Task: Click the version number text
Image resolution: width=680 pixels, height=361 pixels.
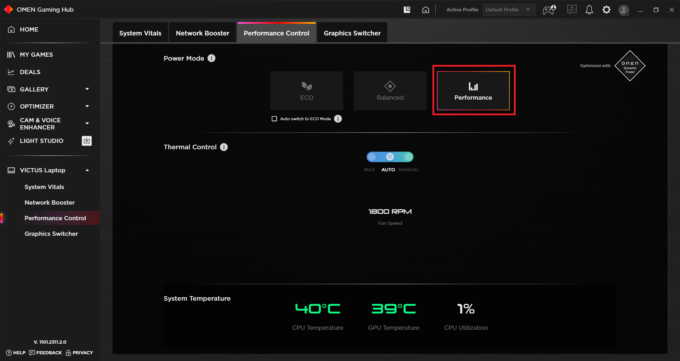Action: pos(50,342)
